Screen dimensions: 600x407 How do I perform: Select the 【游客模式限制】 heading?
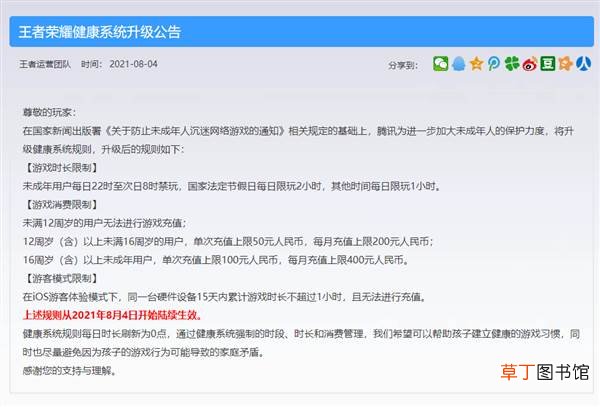[61, 278]
